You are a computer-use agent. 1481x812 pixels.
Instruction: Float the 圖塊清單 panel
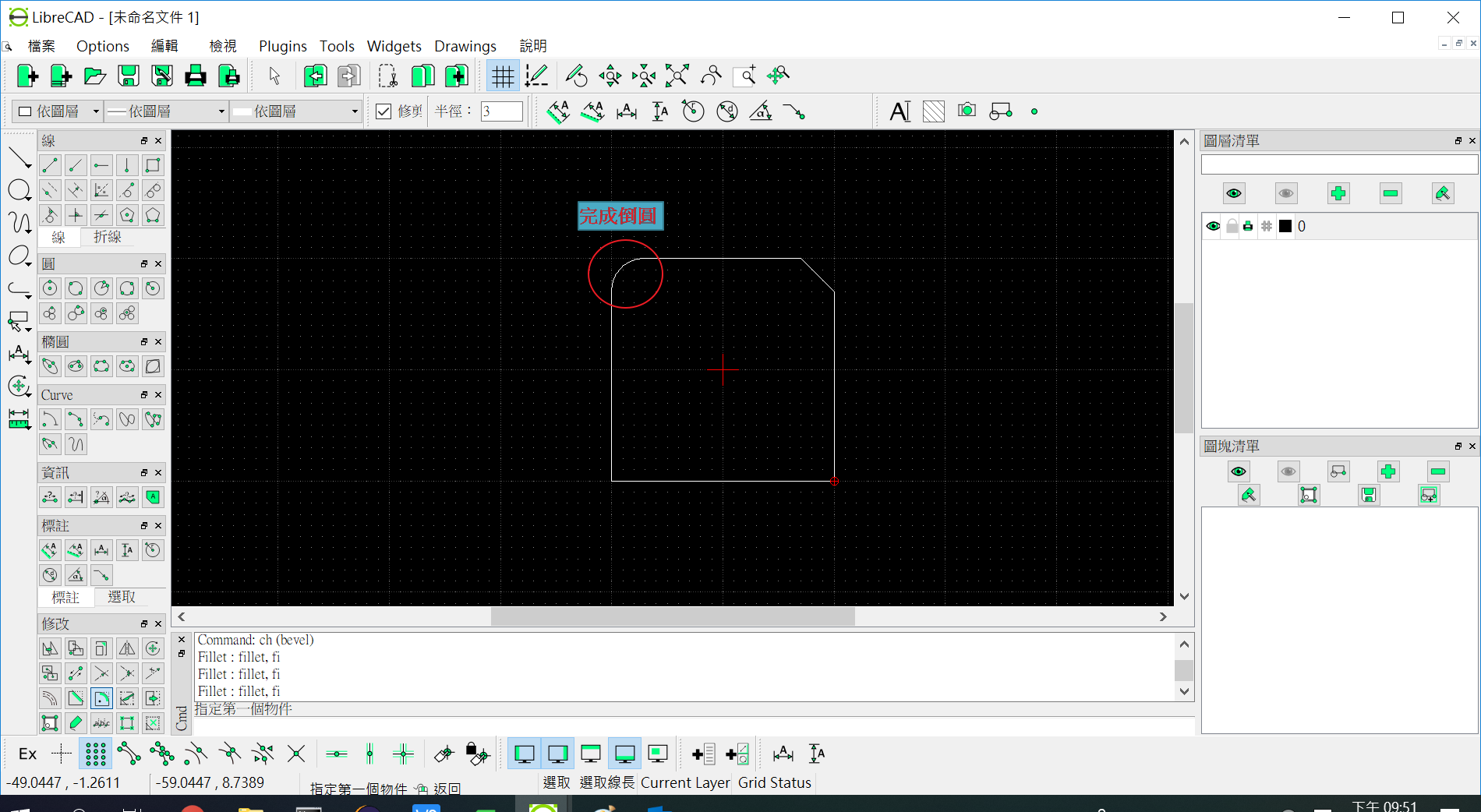(x=1458, y=447)
